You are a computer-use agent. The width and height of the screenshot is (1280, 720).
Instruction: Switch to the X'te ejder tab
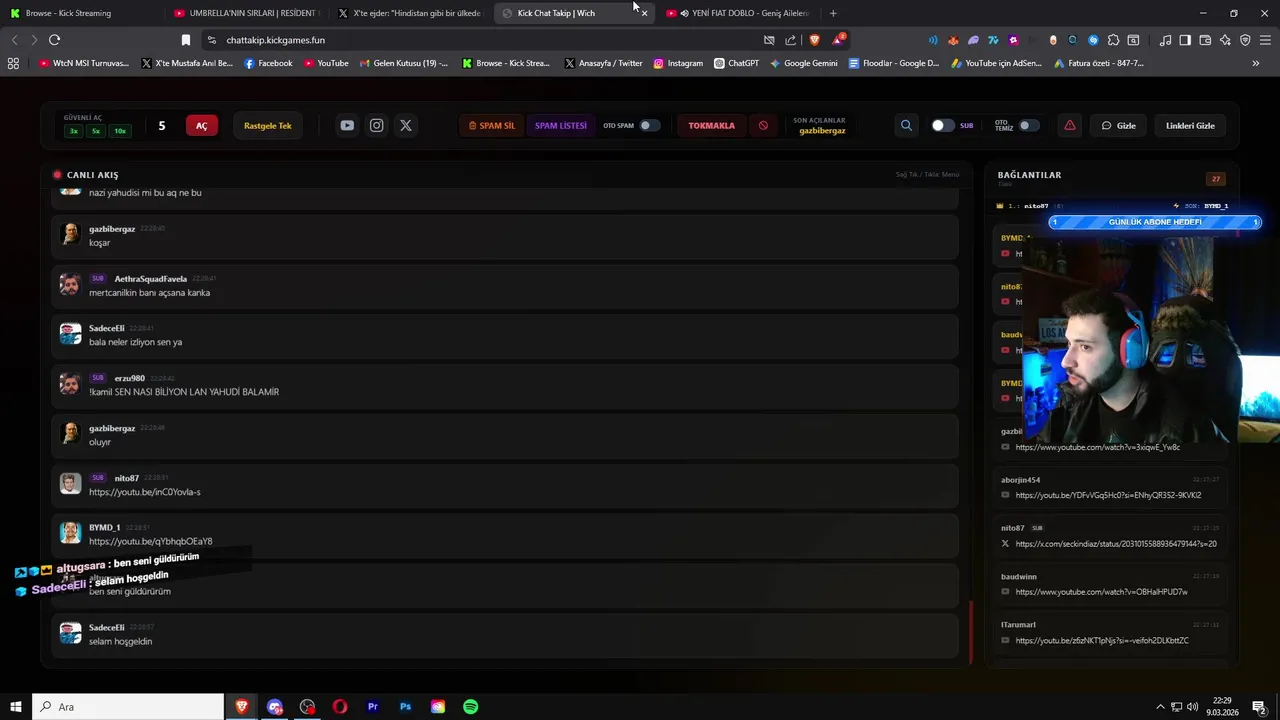click(409, 13)
